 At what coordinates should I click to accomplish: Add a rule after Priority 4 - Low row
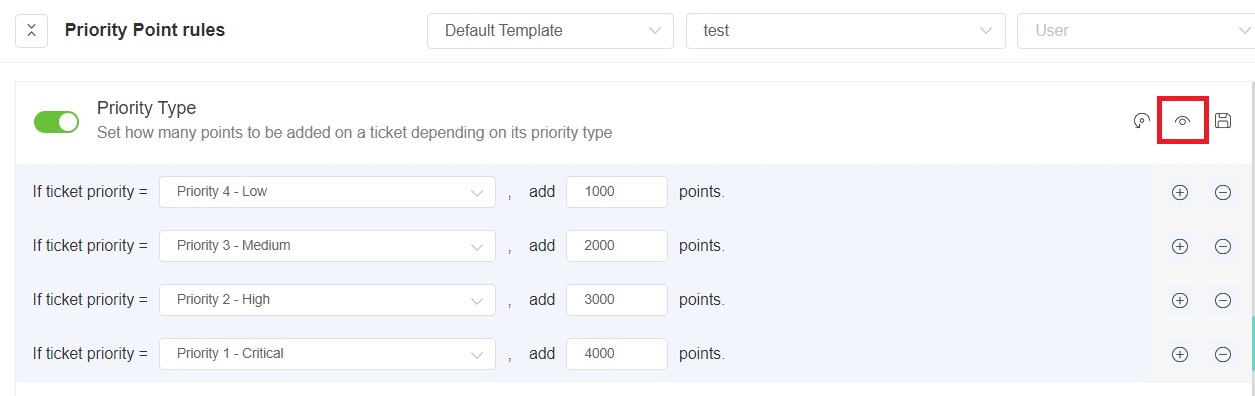click(x=1179, y=192)
